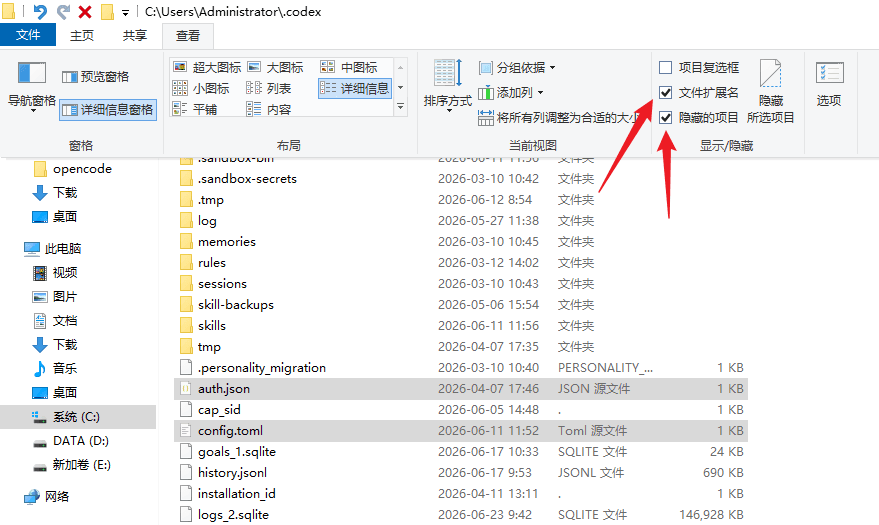Select the memories folder icon
The image size is (879, 525).
[x=186, y=241]
